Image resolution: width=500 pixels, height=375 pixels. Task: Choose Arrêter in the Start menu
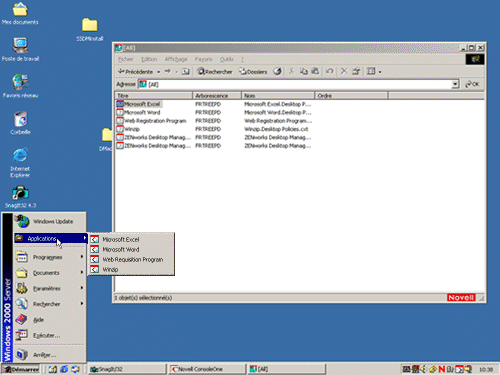tap(50, 355)
